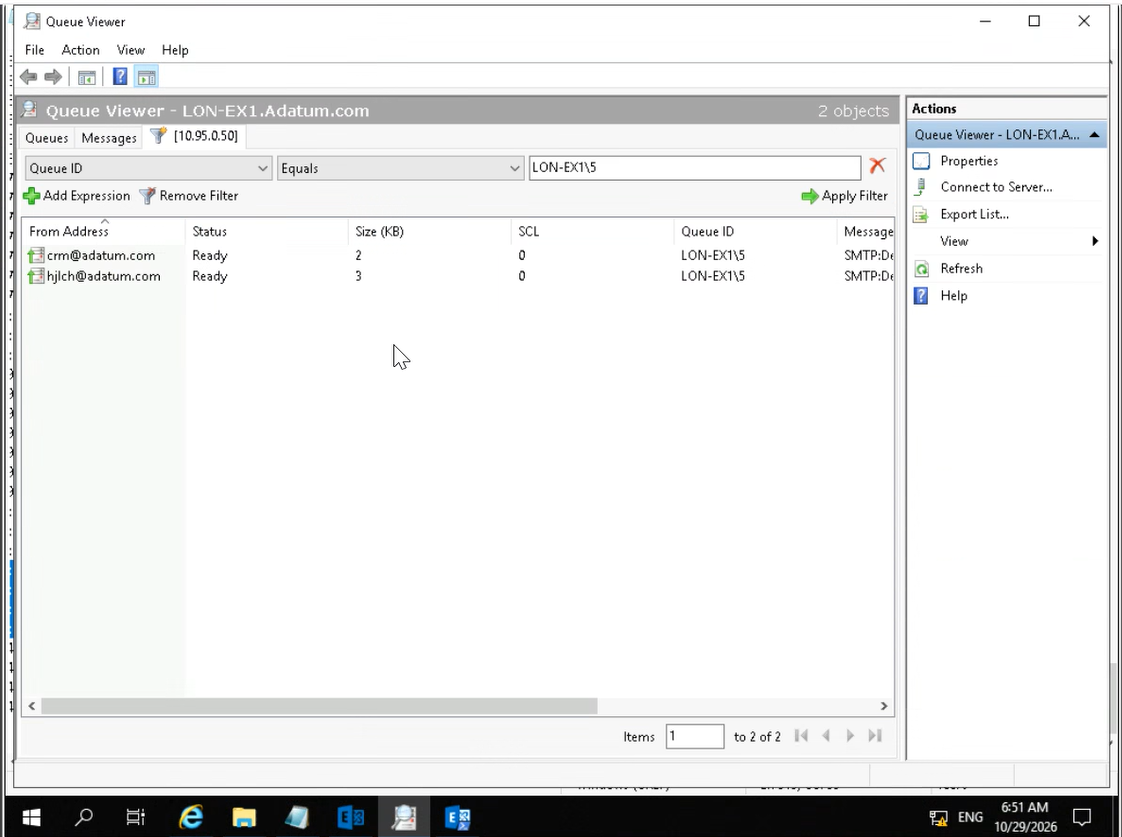
Task: Choose Export List...
Action: pos(975,215)
